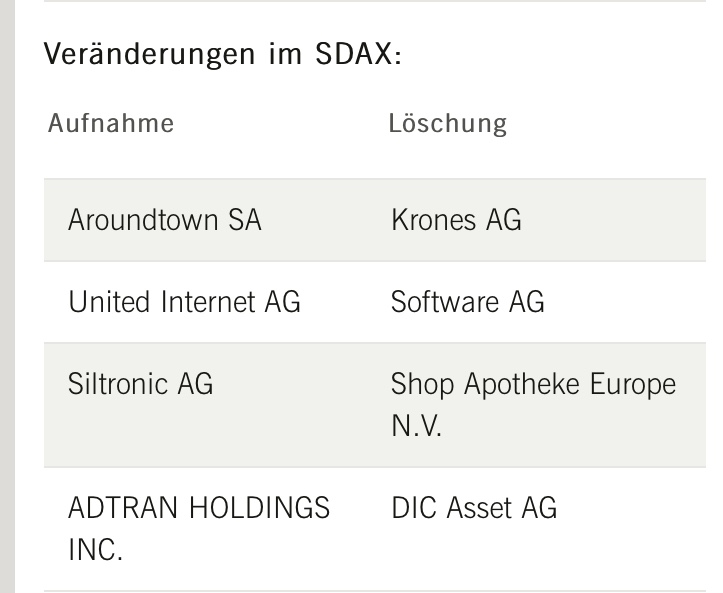Click "INC." below ADTRAN HOLDINGS

[x=95, y=551]
